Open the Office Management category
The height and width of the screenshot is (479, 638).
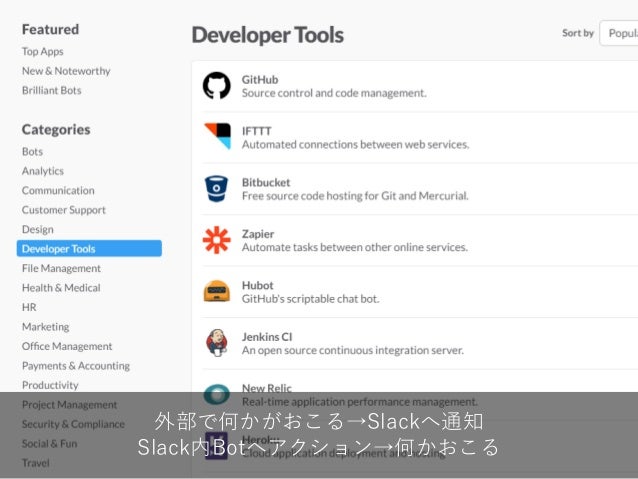(x=67, y=346)
